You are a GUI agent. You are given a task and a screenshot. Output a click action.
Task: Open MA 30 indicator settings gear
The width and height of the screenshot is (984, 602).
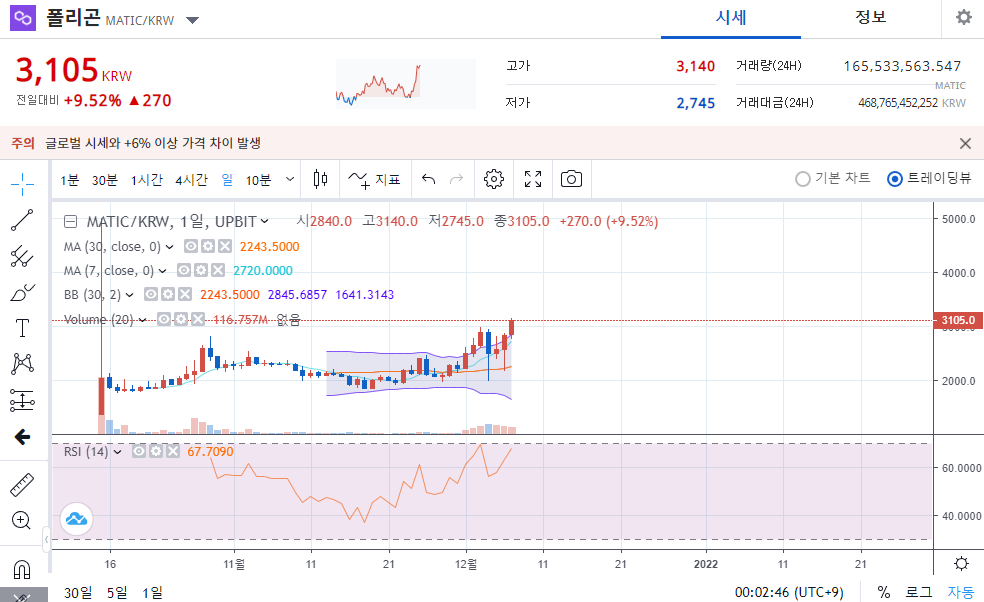[x=208, y=247]
